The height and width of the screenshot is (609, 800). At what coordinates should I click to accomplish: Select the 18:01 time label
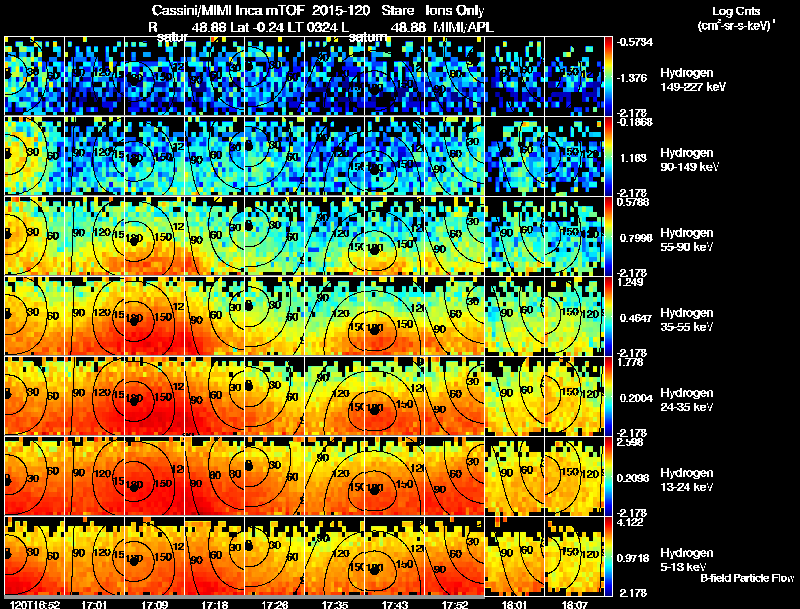[x=514, y=604]
